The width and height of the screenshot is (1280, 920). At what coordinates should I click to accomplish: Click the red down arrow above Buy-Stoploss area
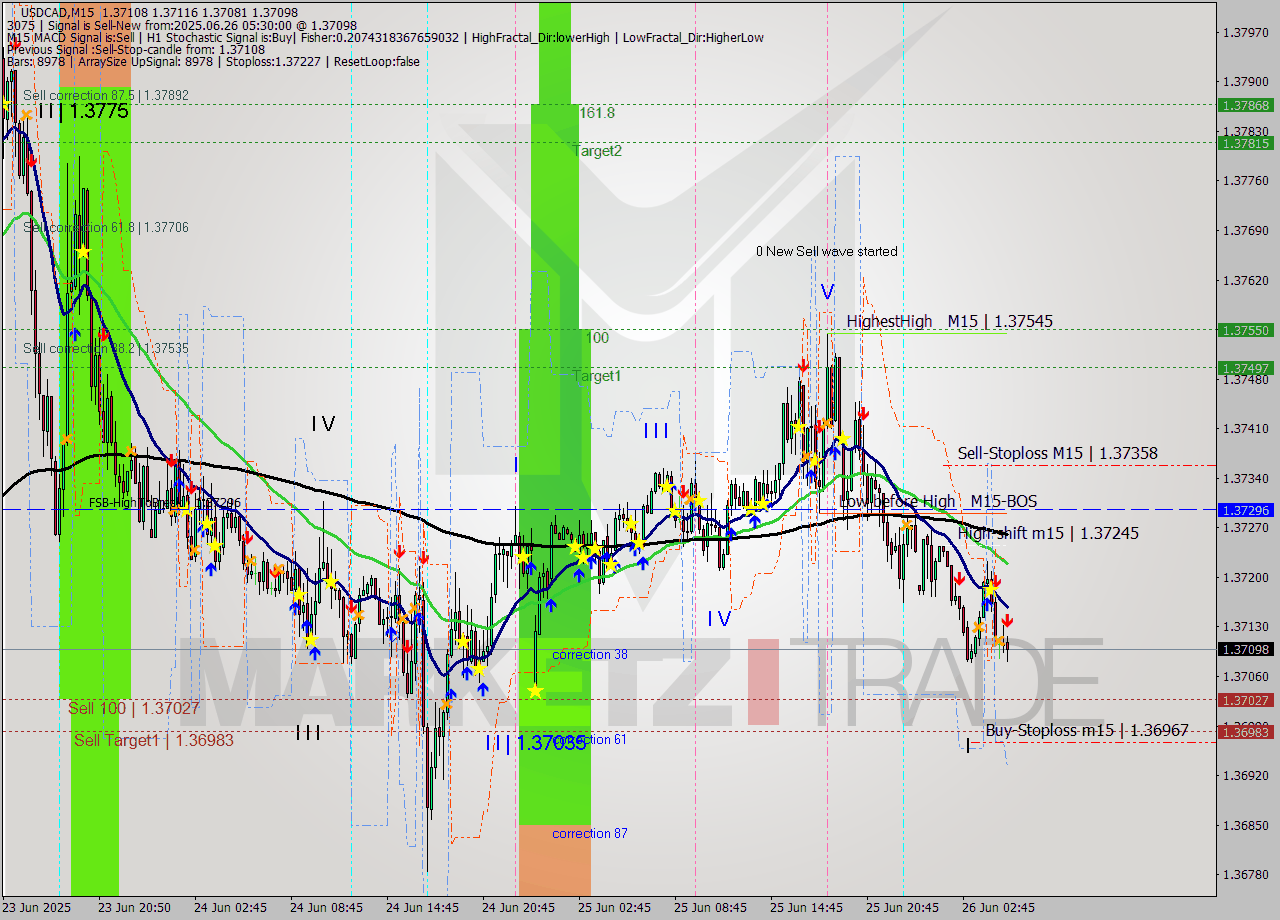pos(1008,620)
